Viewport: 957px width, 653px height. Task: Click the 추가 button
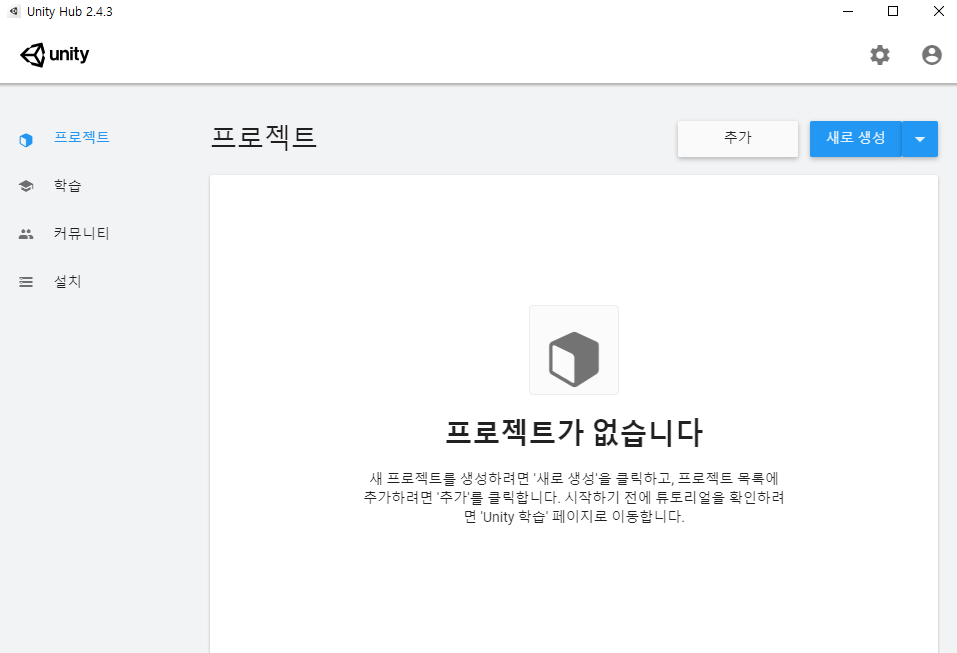[x=738, y=139]
